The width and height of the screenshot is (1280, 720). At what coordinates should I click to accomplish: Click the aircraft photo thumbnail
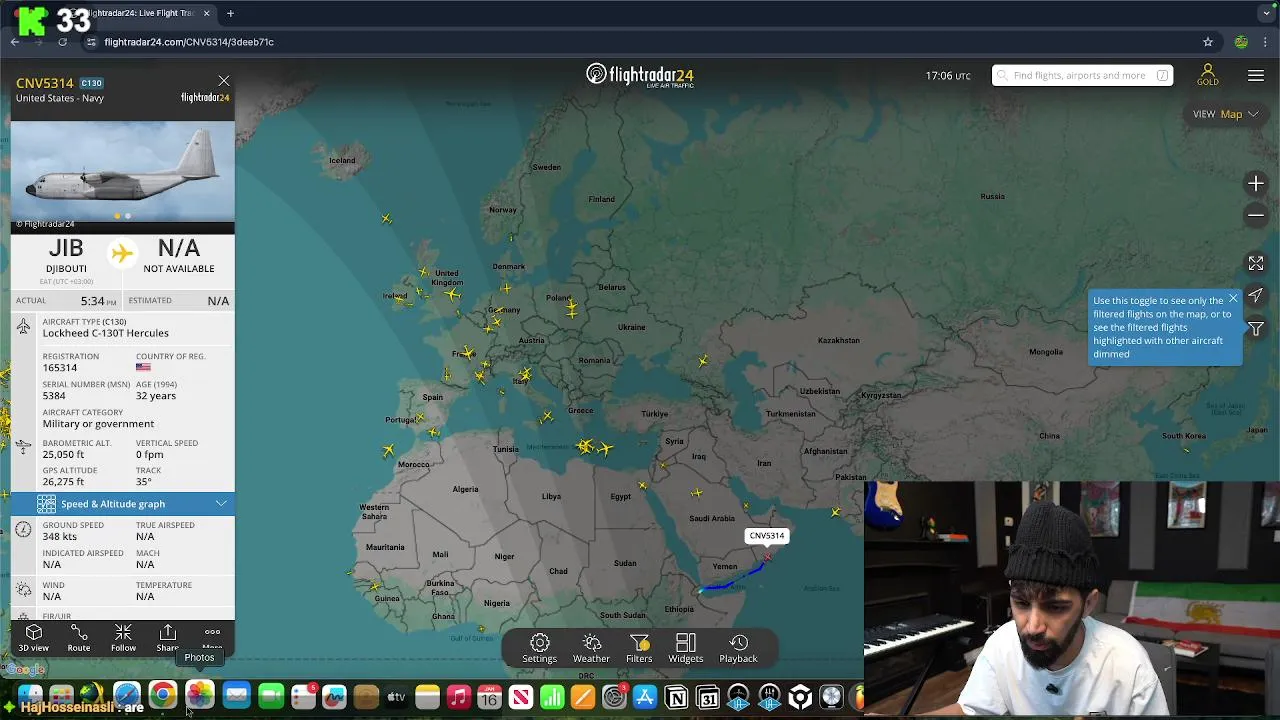pos(123,171)
